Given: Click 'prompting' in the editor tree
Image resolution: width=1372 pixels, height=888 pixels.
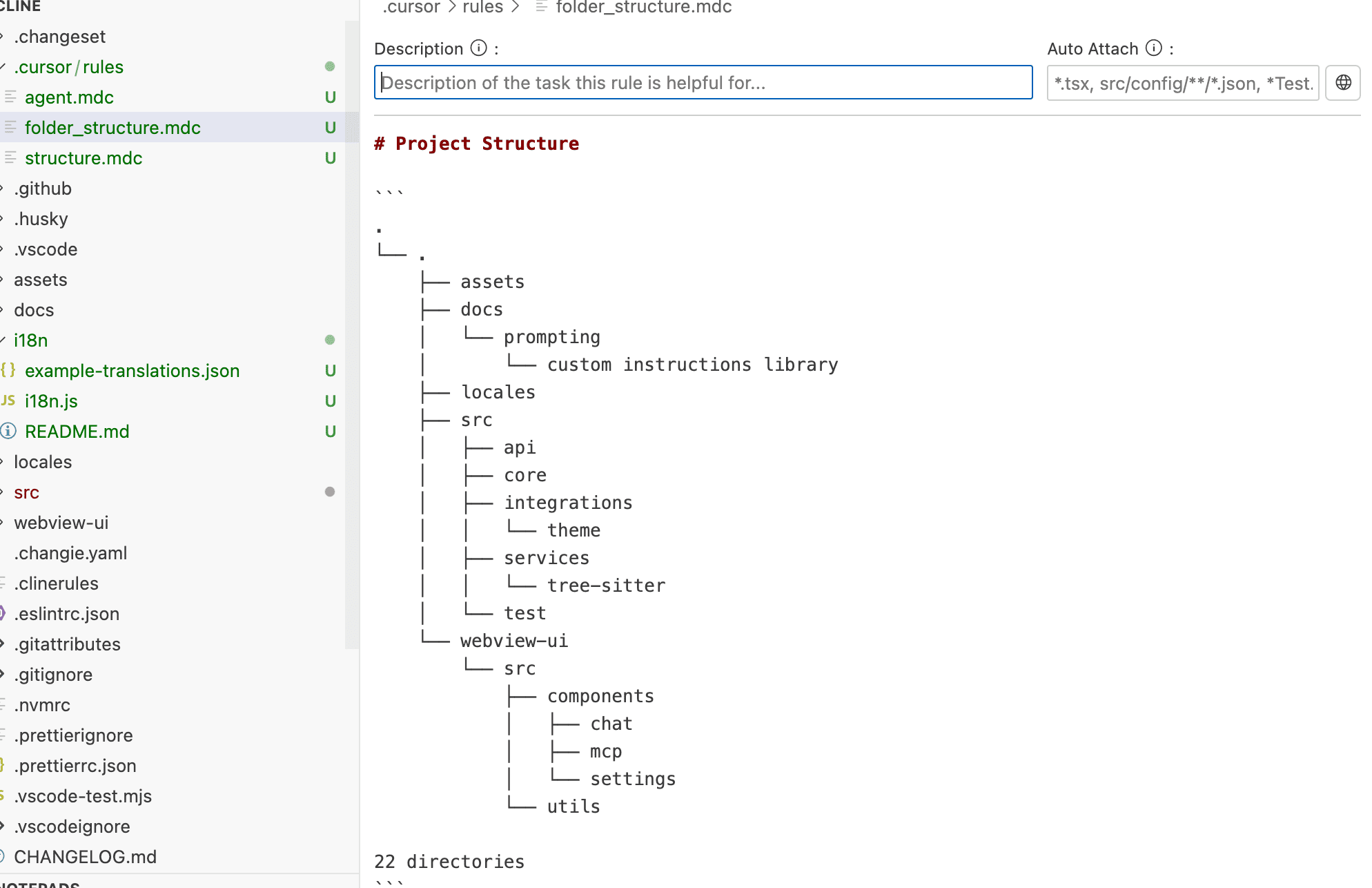Looking at the screenshot, I should [552, 337].
